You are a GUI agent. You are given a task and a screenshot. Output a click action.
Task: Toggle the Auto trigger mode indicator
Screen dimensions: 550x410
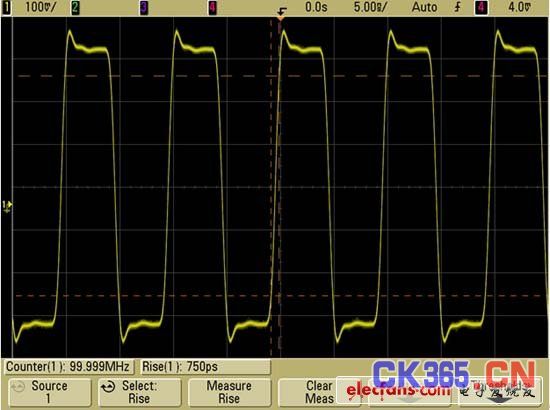(424, 7)
